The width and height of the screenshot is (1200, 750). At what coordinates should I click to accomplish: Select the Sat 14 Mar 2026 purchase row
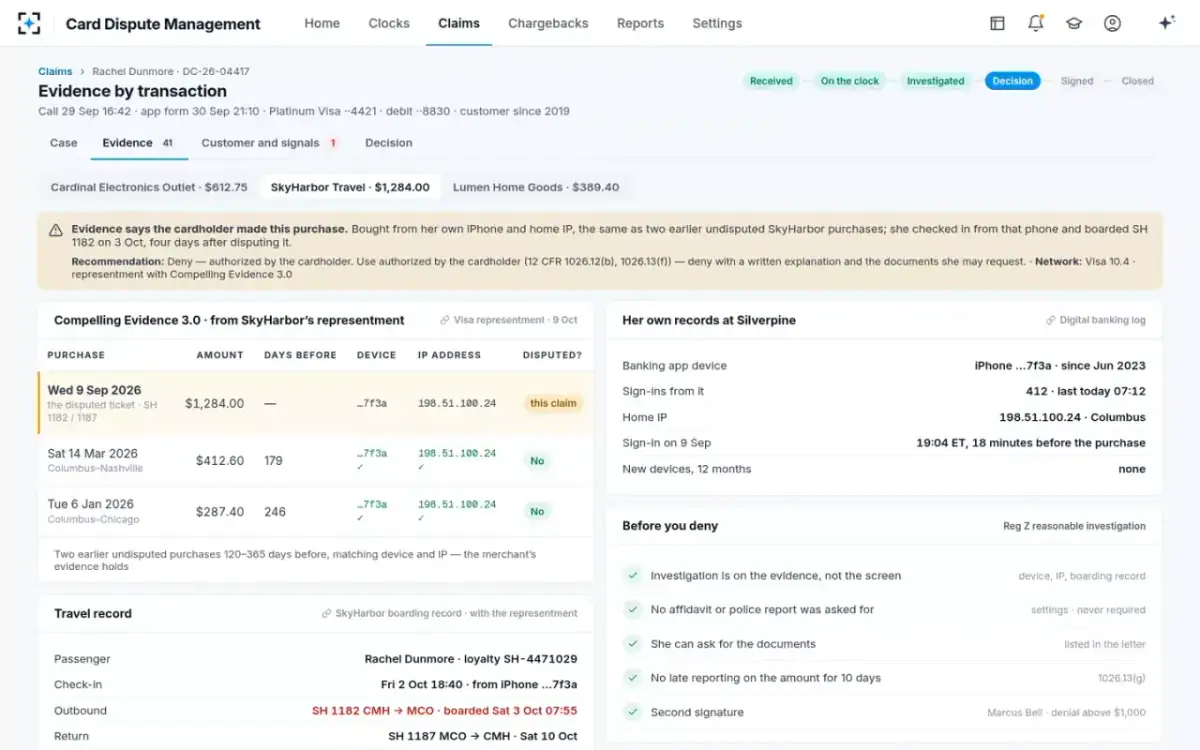pyautogui.click(x=315, y=460)
